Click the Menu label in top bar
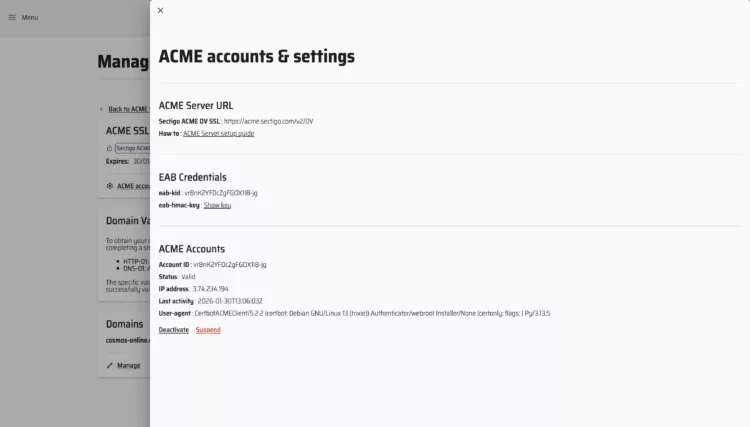 pos(30,17)
